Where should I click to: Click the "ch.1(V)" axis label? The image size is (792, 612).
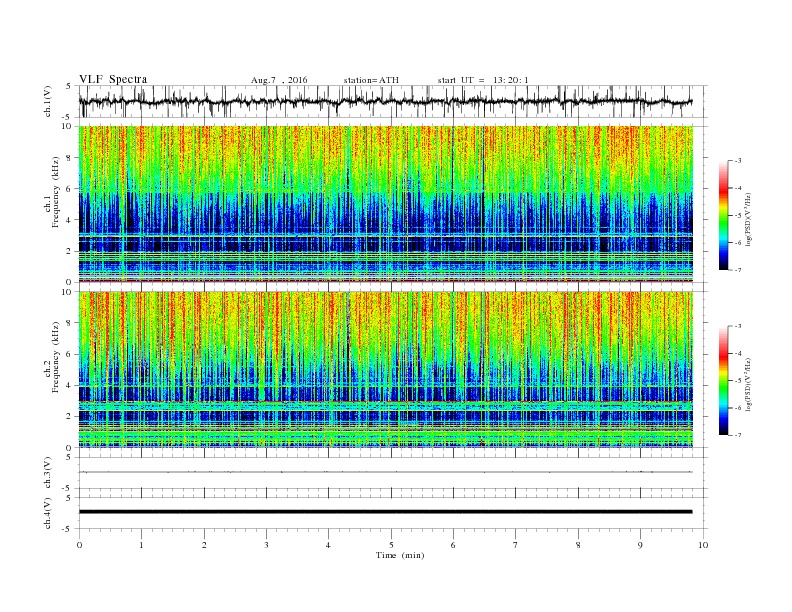pyautogui.click(x=48, y=101)
